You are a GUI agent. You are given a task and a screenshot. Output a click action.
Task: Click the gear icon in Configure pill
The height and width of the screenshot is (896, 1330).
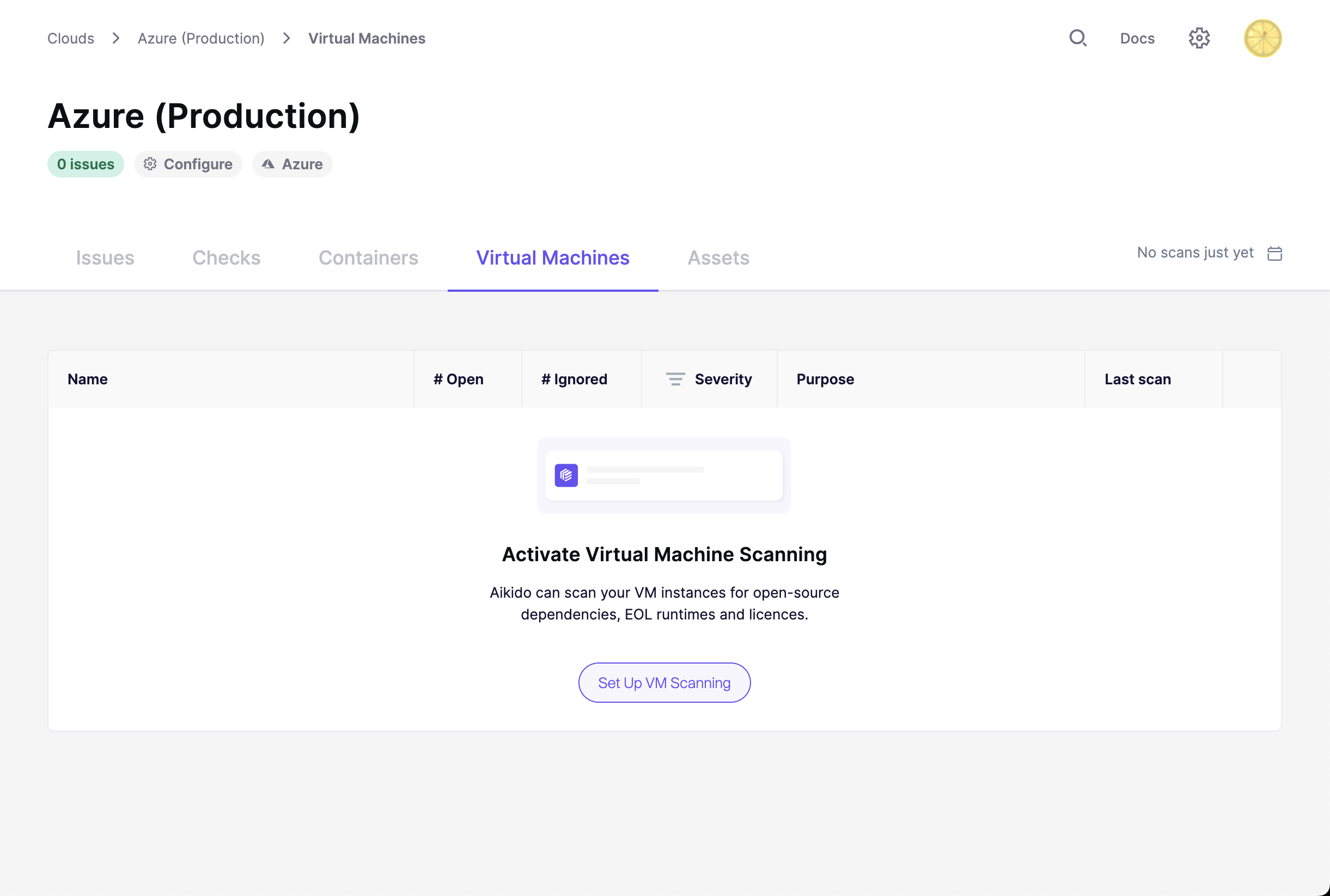click(x=150, y=164)
